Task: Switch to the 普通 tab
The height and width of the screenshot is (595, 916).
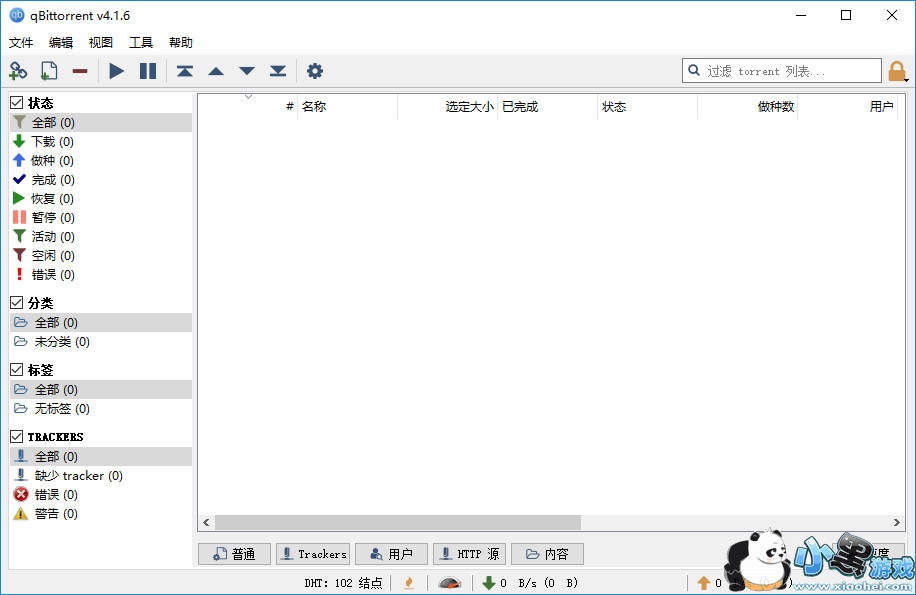Action: (x=234, y=554)
